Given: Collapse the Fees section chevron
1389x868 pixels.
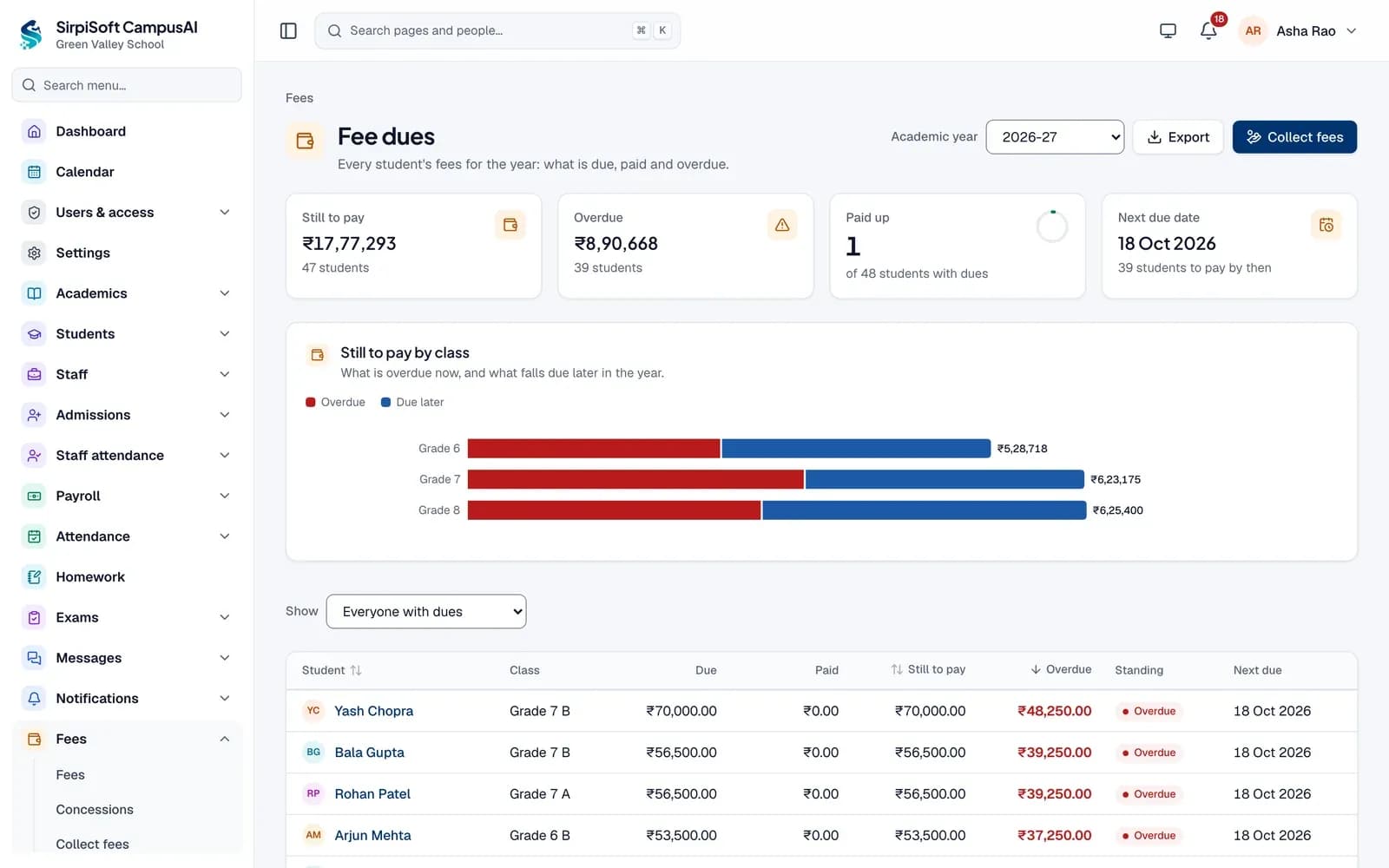Looking at the screenshot, I should click(225, 739).
